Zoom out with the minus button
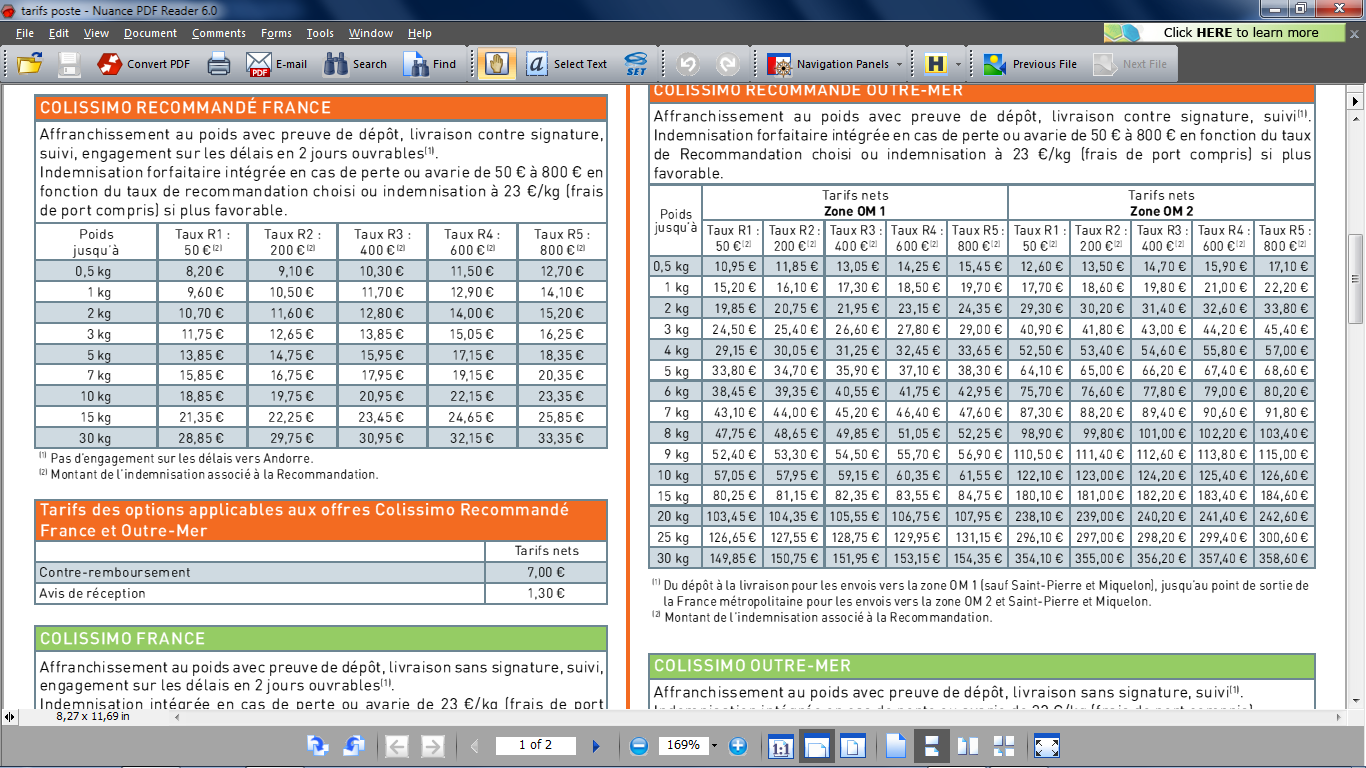The height and width of the screenshot is (768, 1366). (639, 746)
